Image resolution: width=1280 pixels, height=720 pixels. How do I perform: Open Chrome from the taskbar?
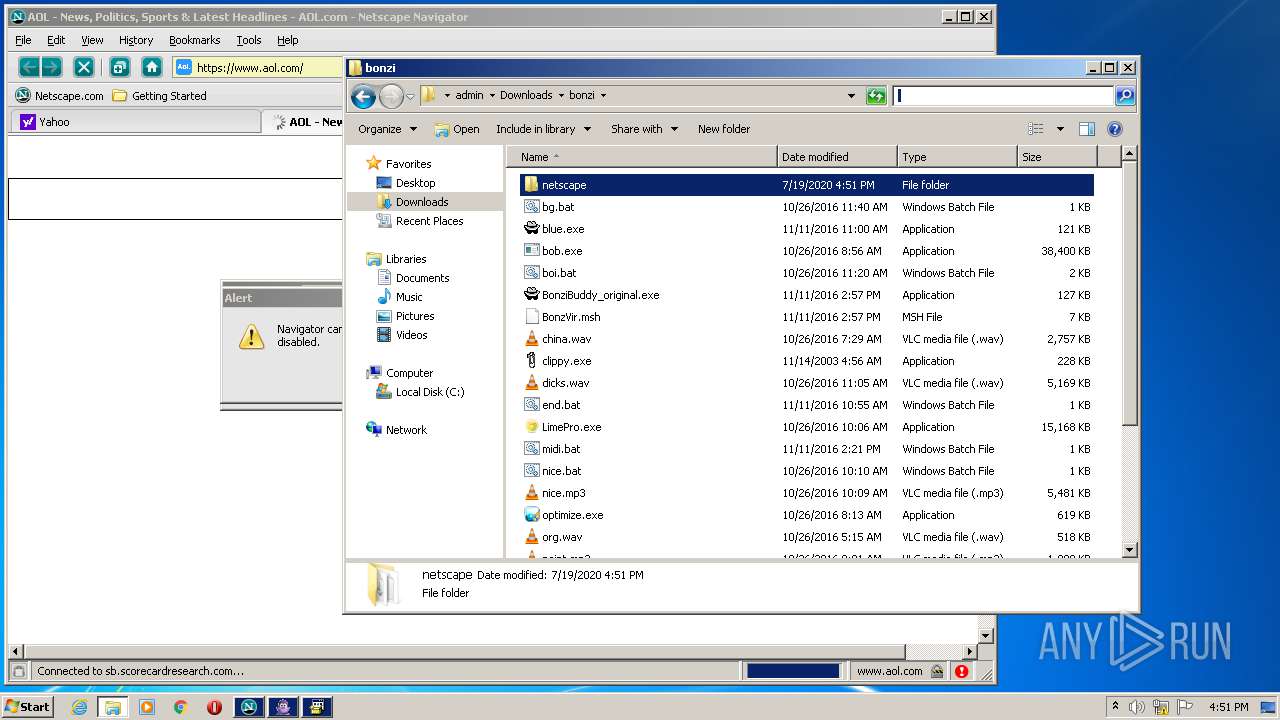(180, 707)
